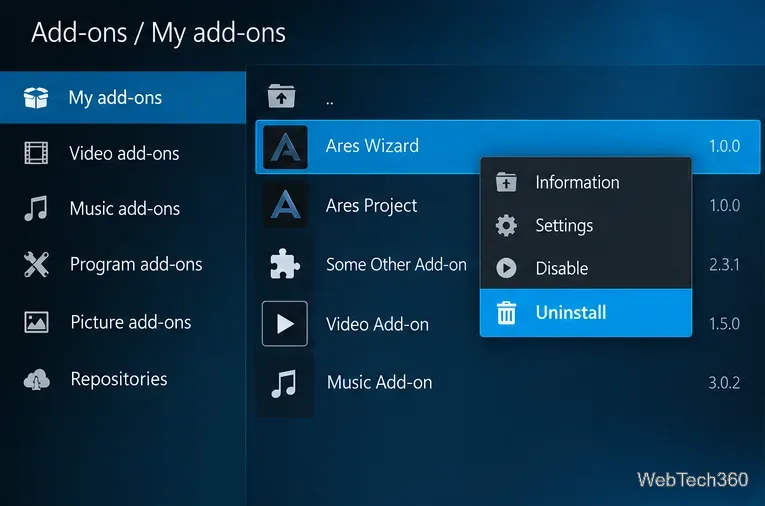Image resolution: width=765 pixels, height=506 pixels.
Task: Open the My add-ons category
Action: click(123, 98)
